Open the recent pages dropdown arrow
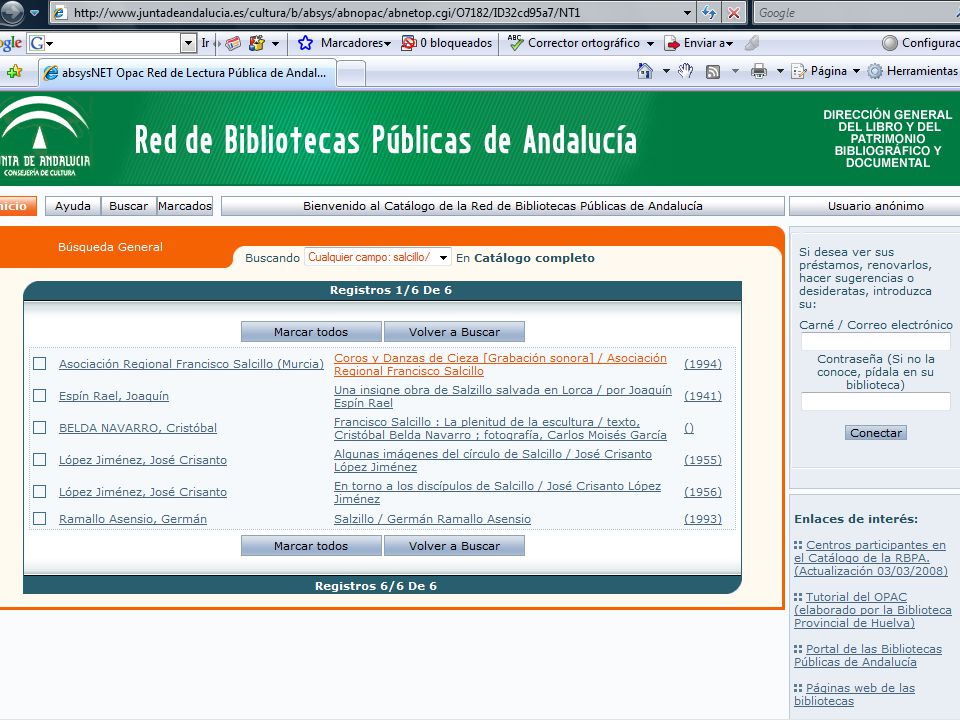This screenshot has height=720, width=960. 35,12
